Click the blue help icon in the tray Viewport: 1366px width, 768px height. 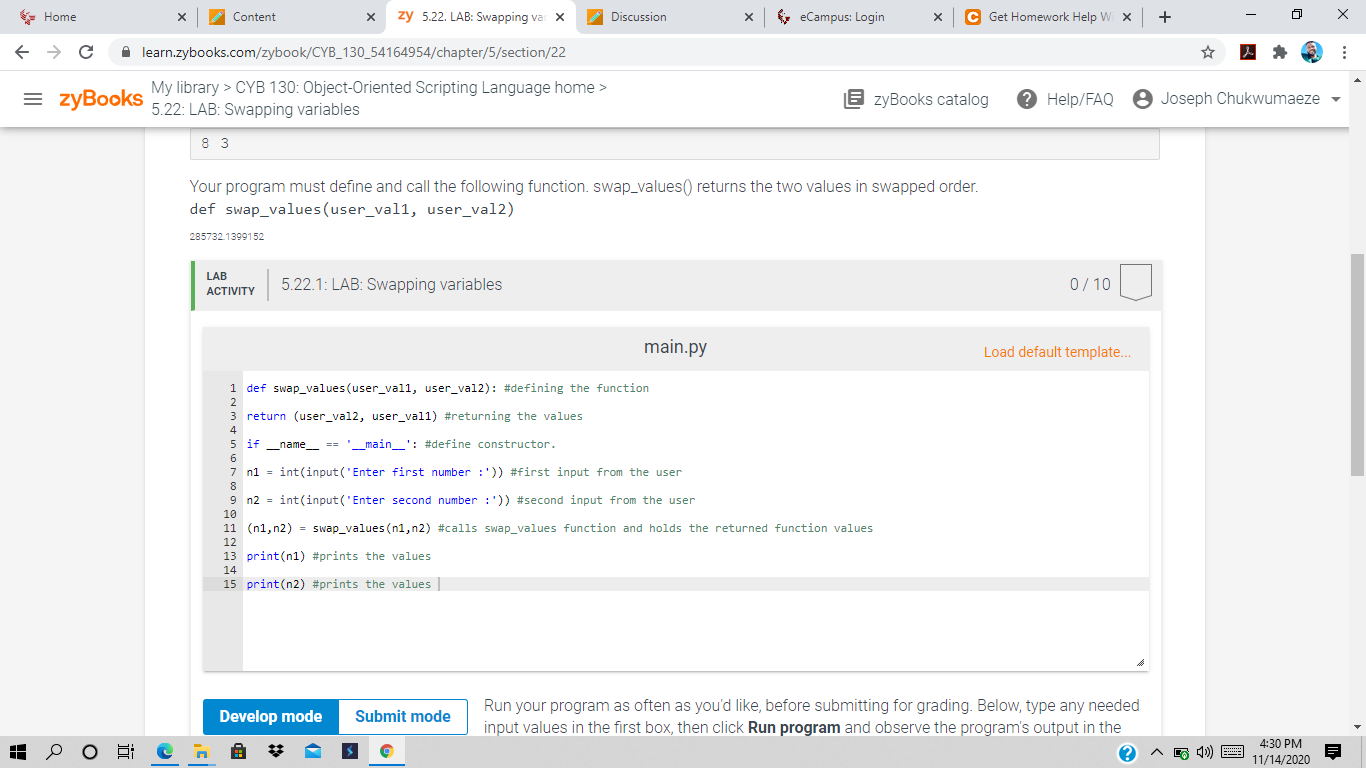[x=1128, y=752]
